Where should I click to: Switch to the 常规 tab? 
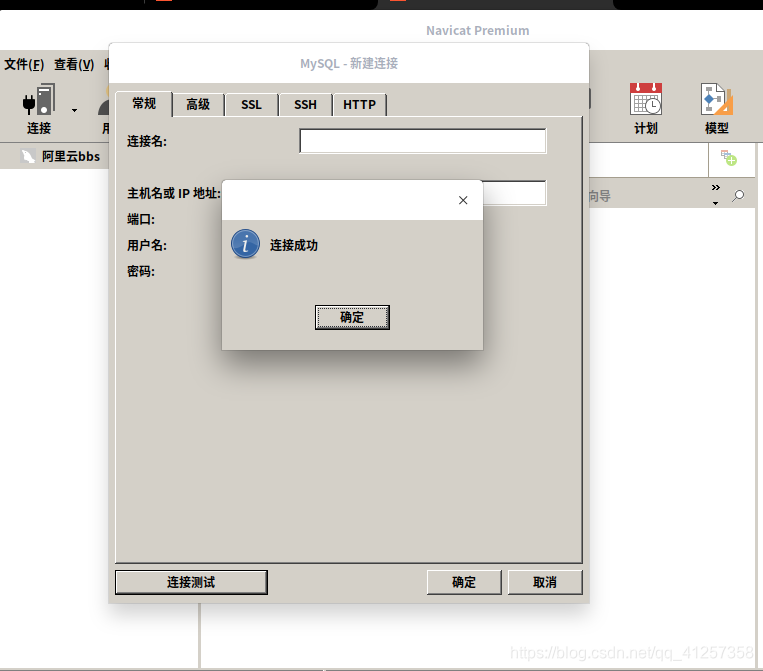pyautogui.click(x=144, y=104)
